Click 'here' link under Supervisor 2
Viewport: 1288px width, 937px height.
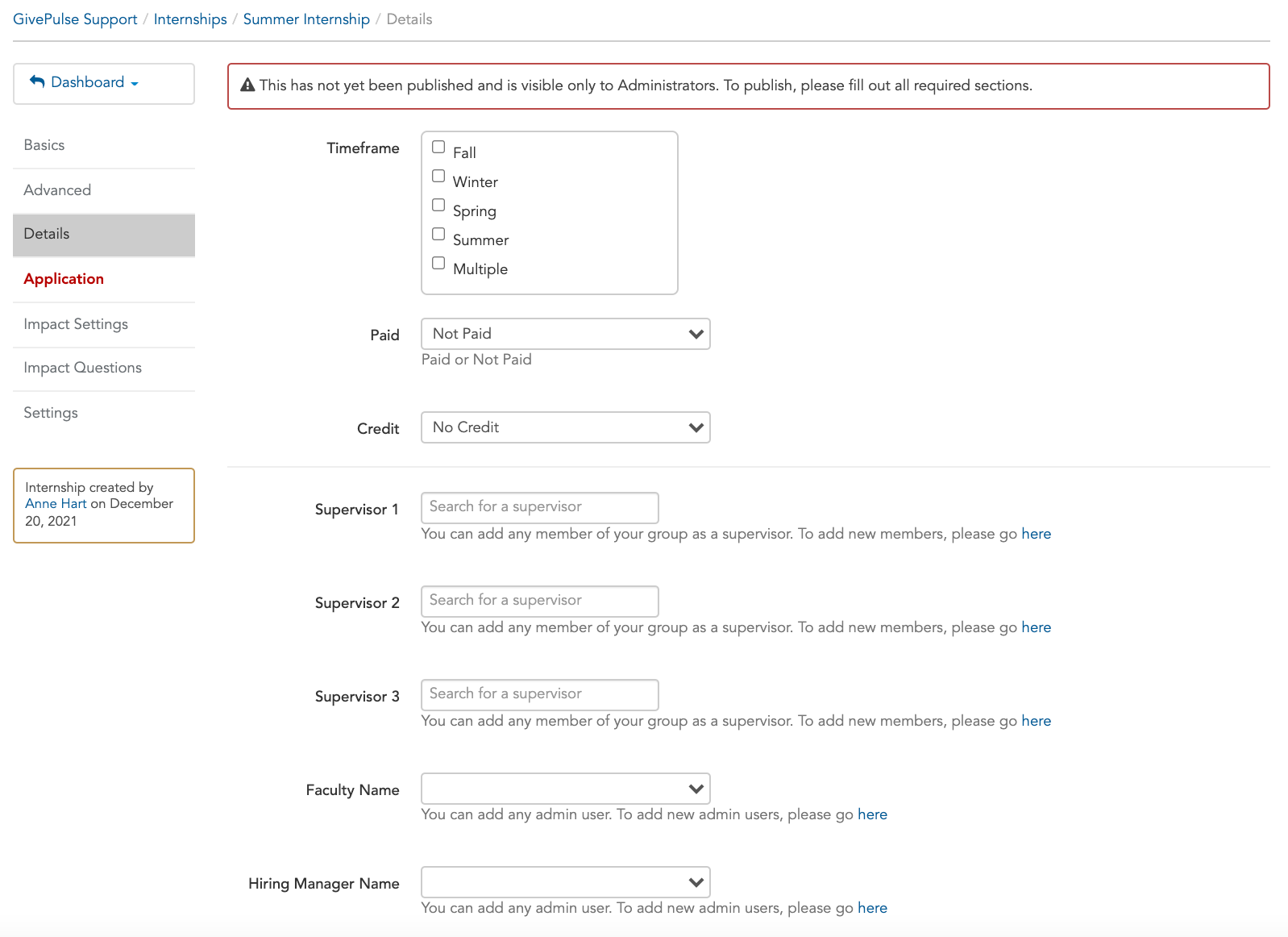pyautogui.click(x=1036, y=627)
